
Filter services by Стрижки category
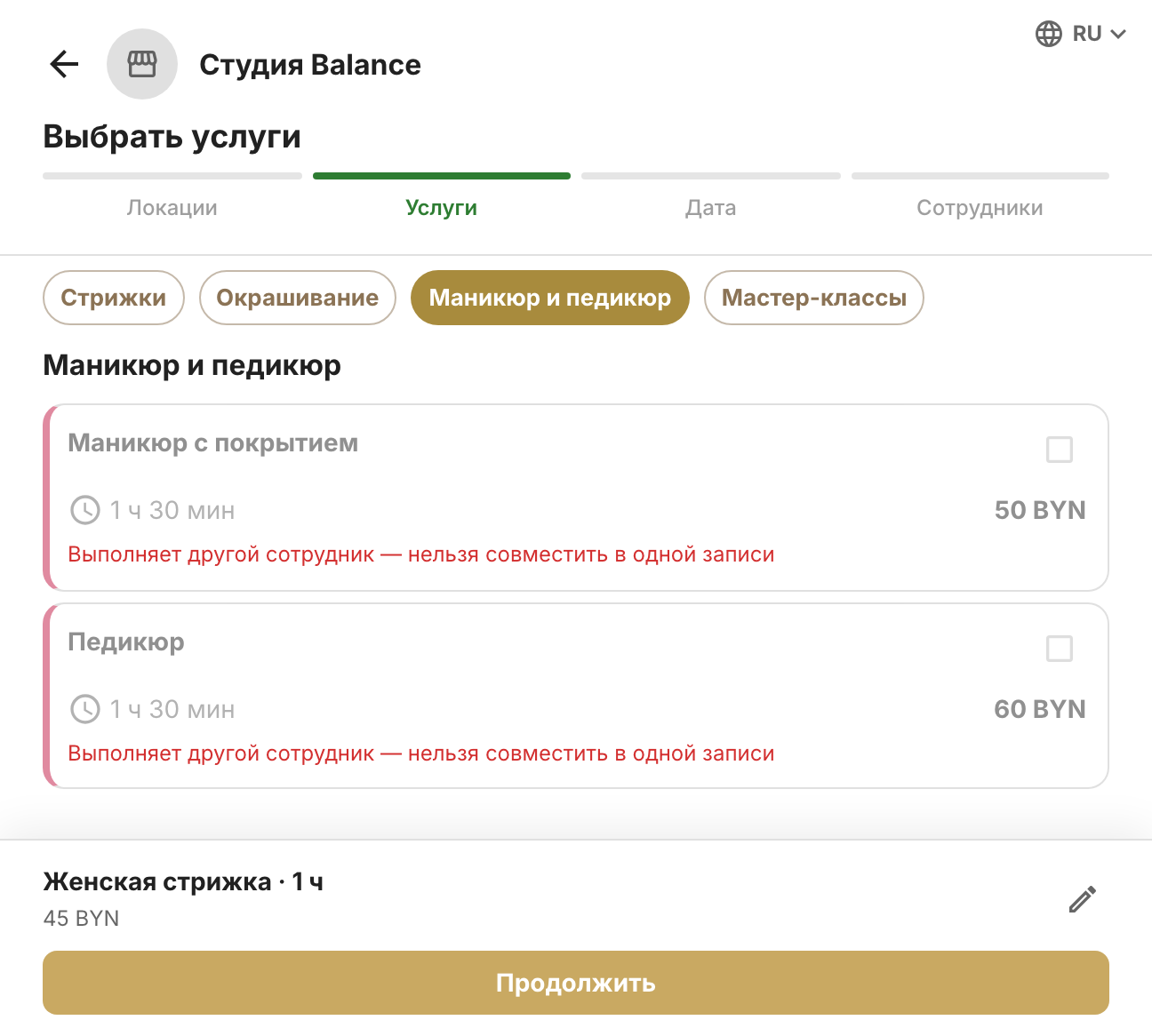(114, 298)
